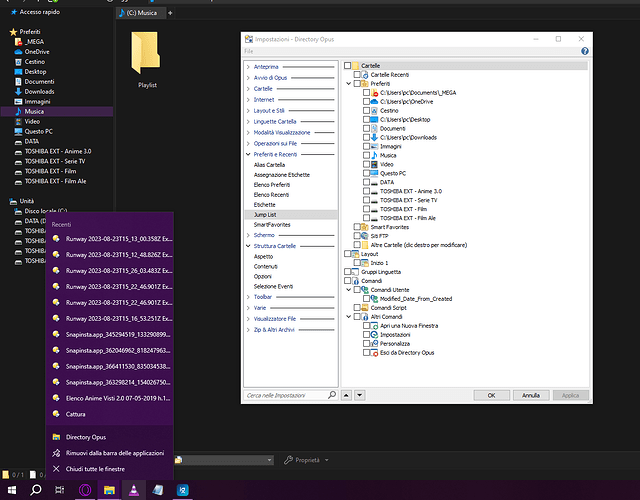Enable the Siti FTP checkbox

click(357, 236)
